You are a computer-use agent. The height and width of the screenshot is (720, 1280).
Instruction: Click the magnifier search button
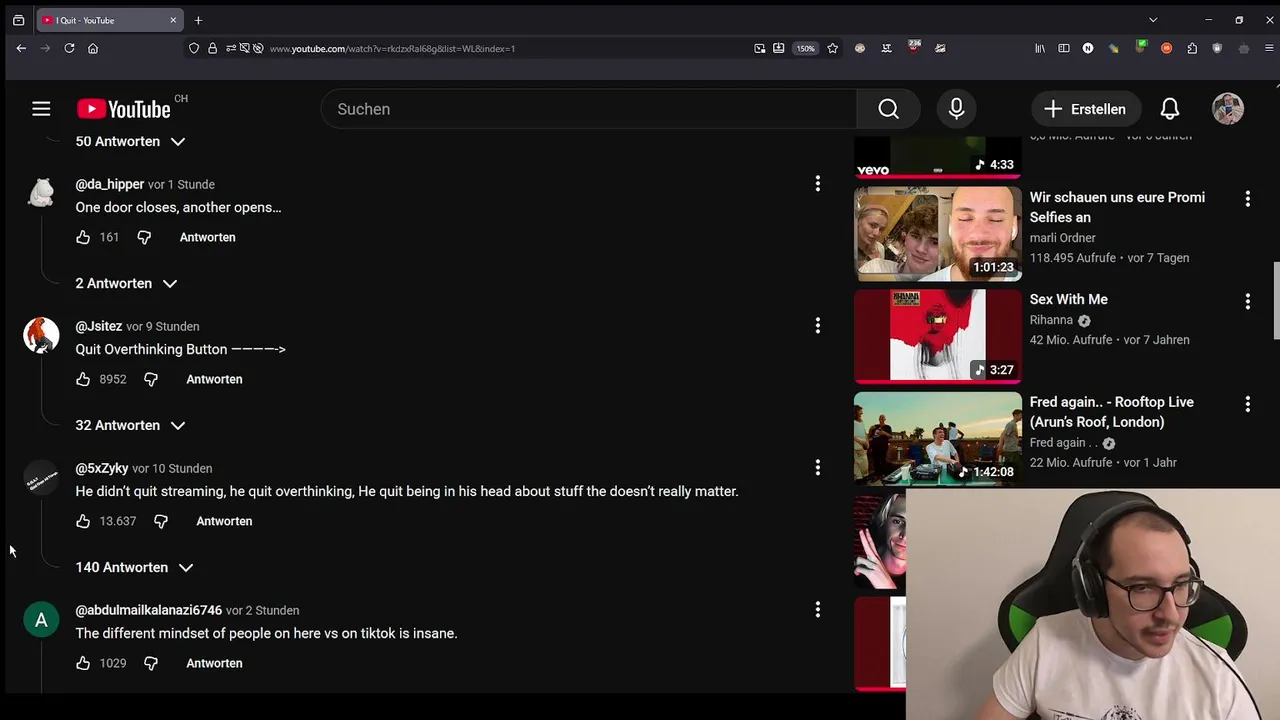point(888,109)
